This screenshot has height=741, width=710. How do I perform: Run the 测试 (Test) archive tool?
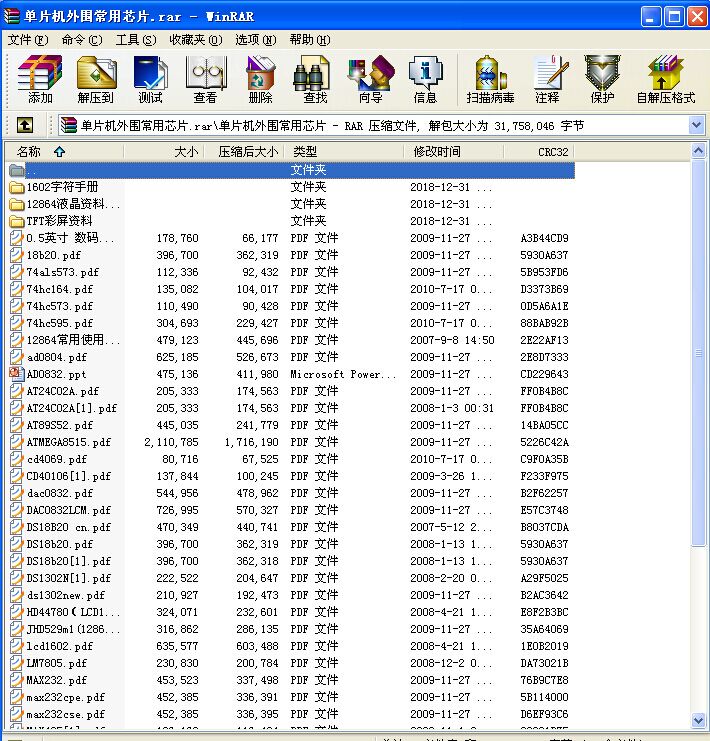pos(150,78)
